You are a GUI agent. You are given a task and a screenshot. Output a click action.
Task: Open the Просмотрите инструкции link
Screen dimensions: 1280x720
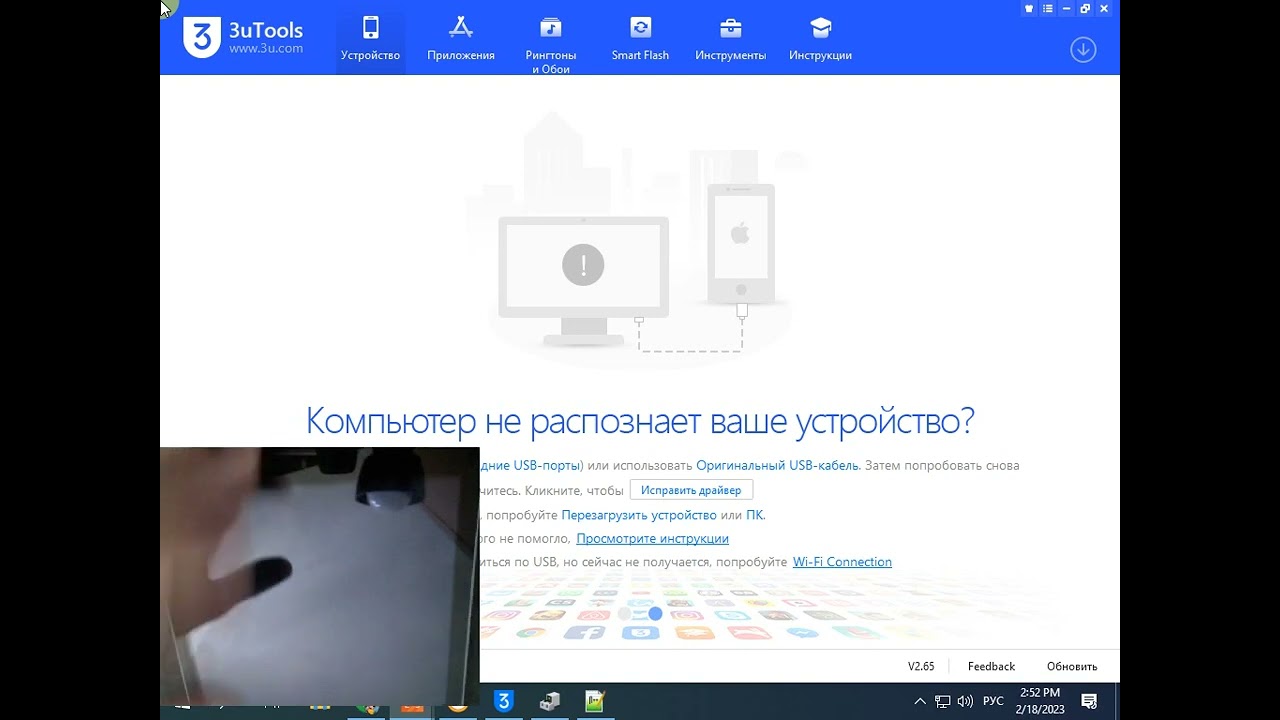pyautogui.click(x=652, y=539)
